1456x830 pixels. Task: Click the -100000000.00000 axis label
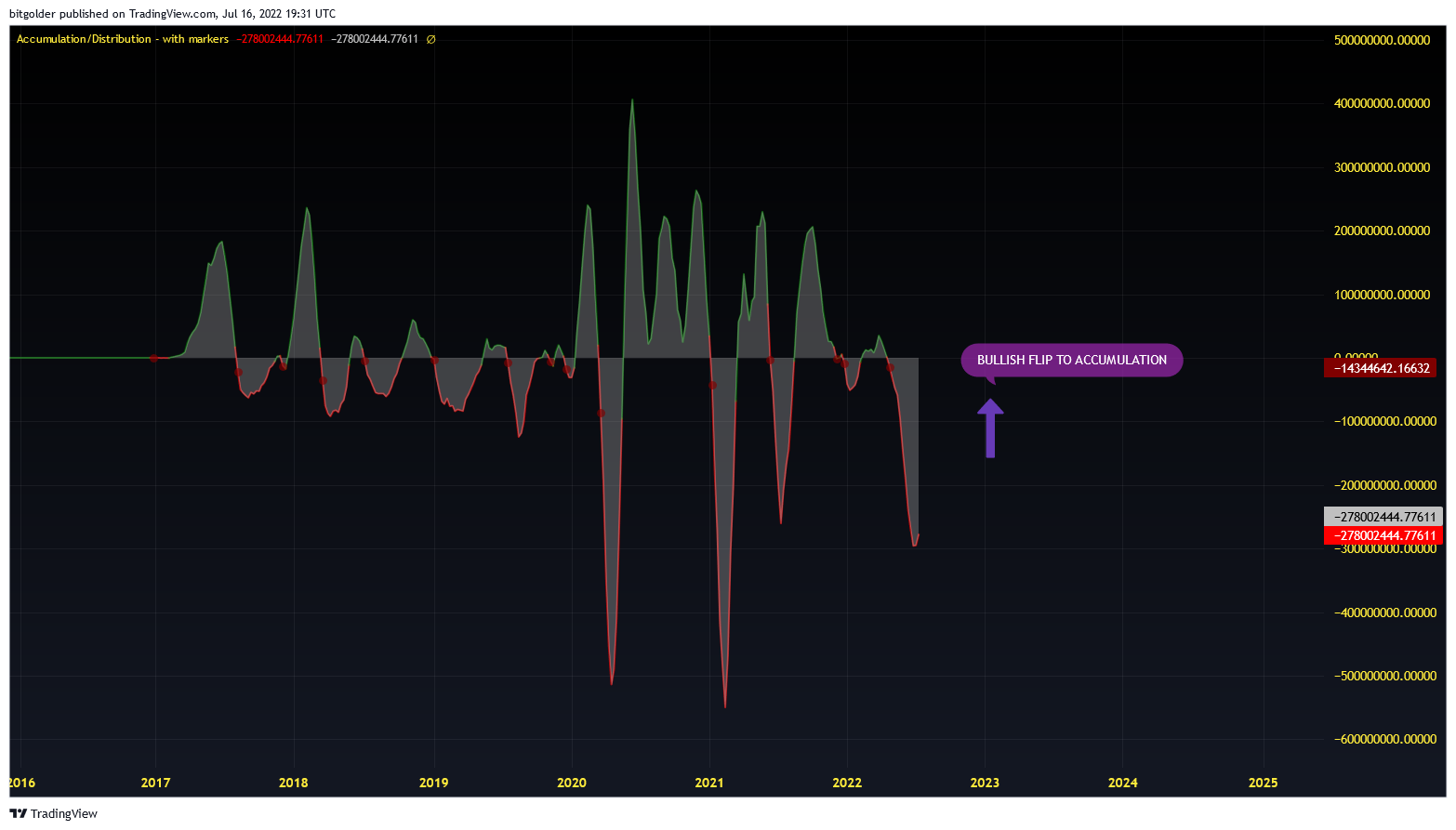[x=1385, y=421]
